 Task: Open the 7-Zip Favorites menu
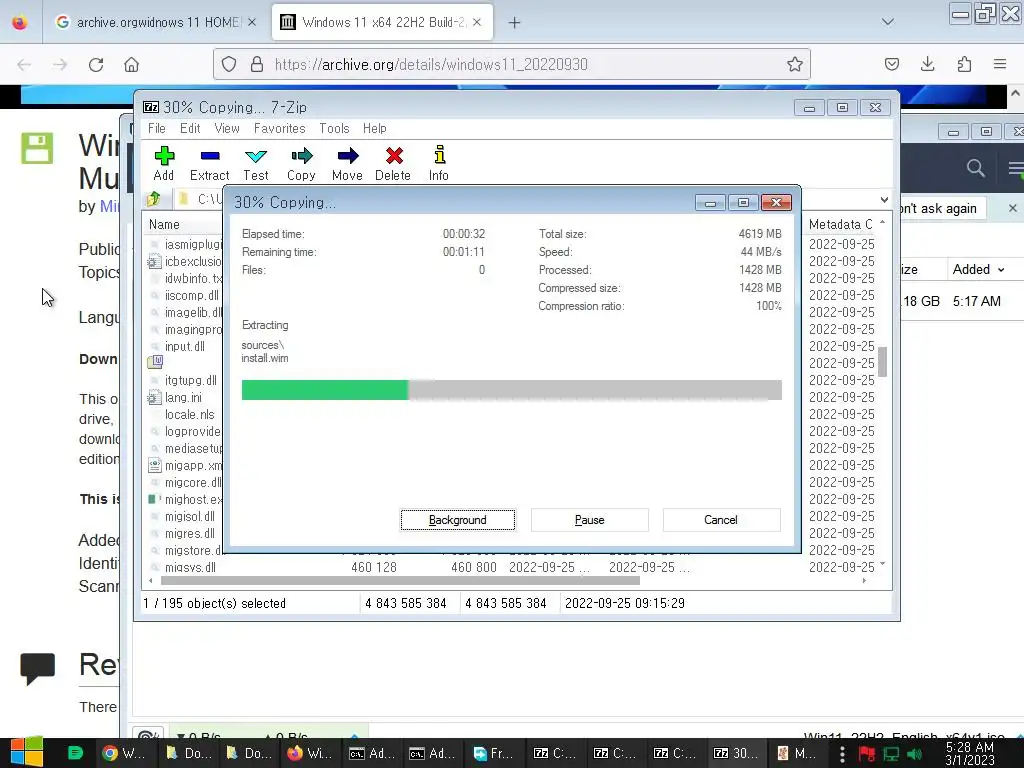pyautogui.click(x=280, y=129)
